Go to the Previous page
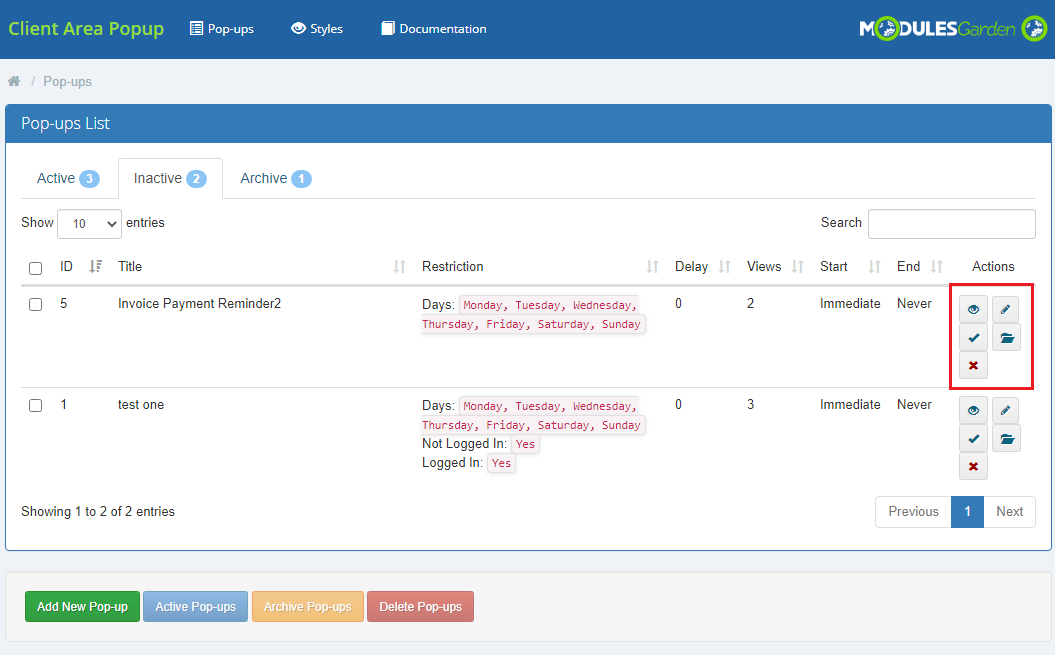The height and width of the screenshot is (655, 1055). pos(913,512)
